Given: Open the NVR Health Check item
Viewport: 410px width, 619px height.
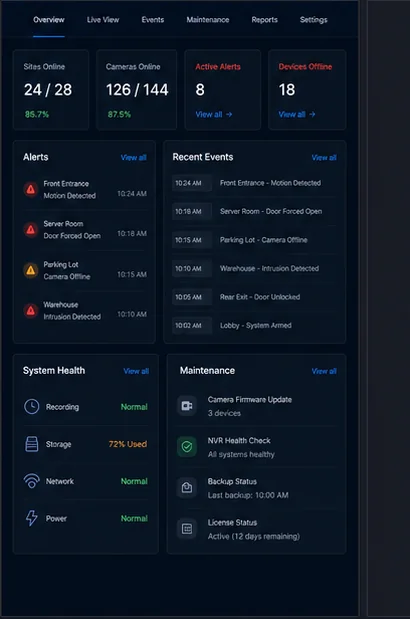Looking at the screenshot, I should tap(256, 447).
